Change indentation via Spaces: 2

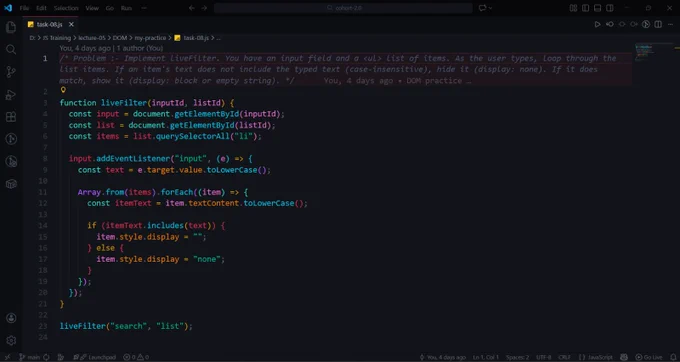click(x=517, y=357)
